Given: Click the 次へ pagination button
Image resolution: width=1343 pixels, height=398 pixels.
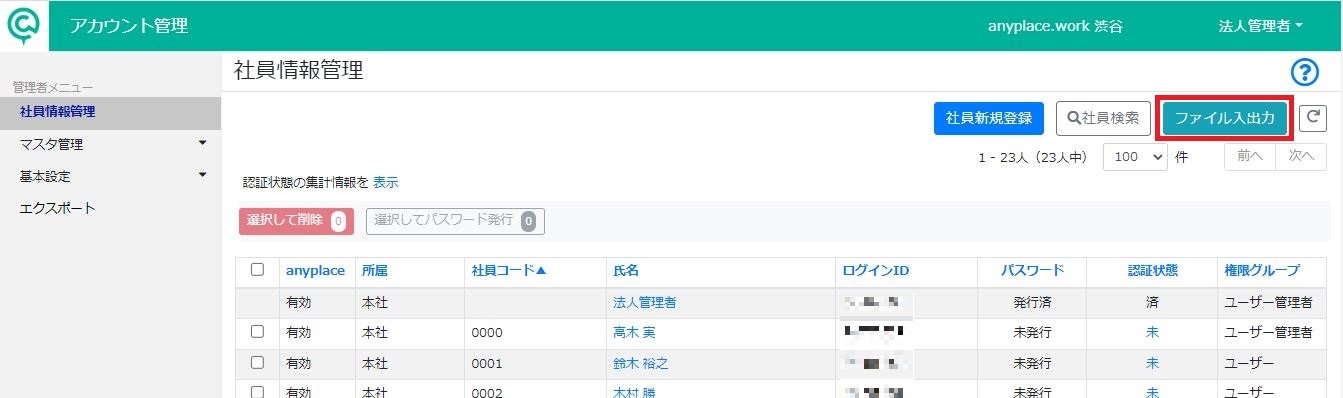Looking at the screenshot, I should coord(1301,156).
